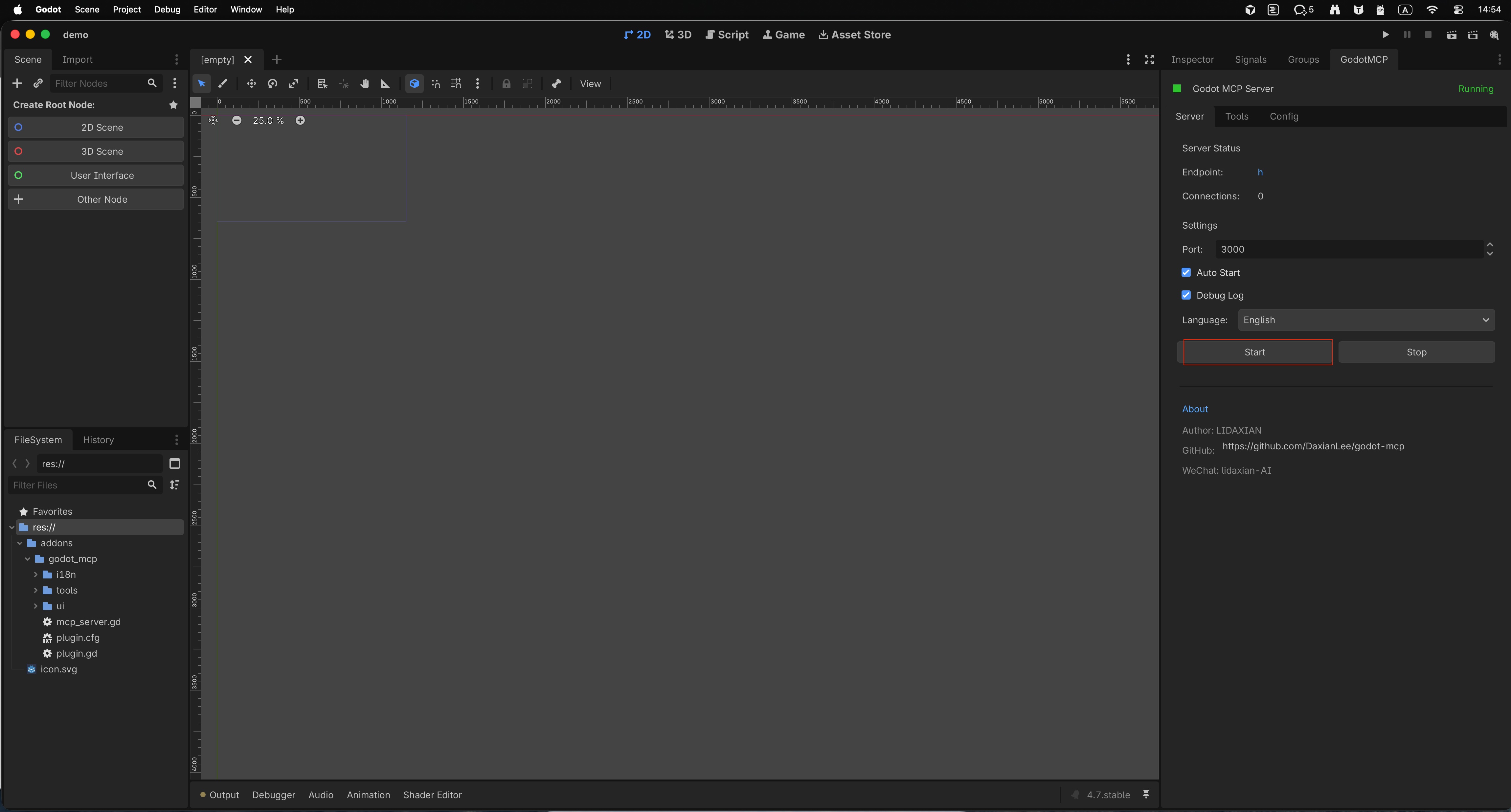Viewport: 1511px width, 812px height.
Task: Open the Inspector tab
Action: [1192, 59]
